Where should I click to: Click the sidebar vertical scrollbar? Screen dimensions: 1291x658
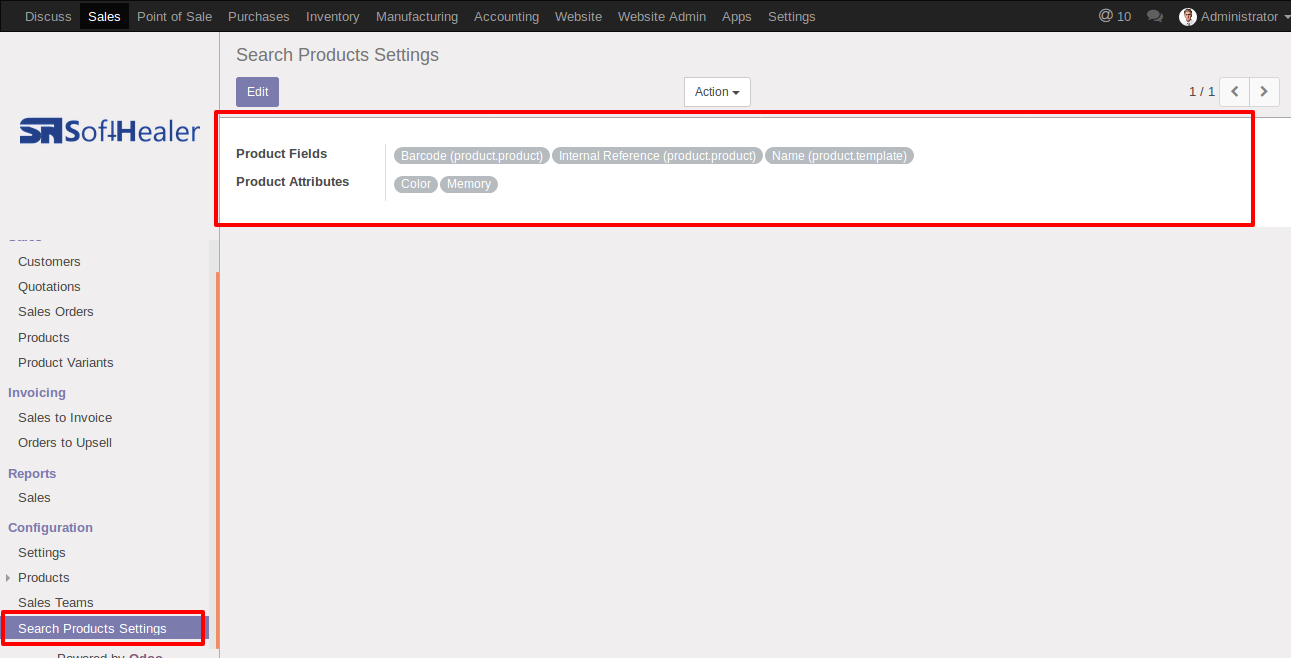tap(217, 460)
